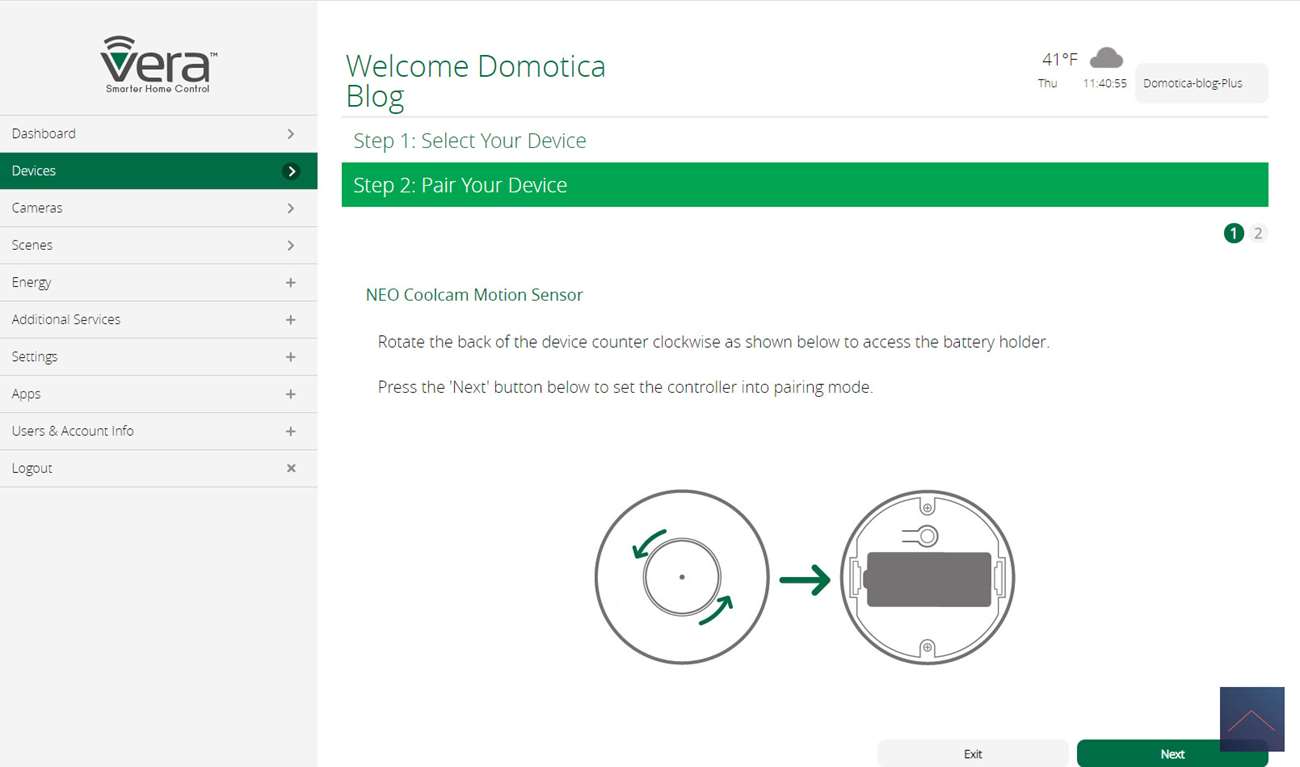This screenshot has height=767, width=1300.
Task: Expand the Energy menu plus icon
Action: tap(291, 283)
